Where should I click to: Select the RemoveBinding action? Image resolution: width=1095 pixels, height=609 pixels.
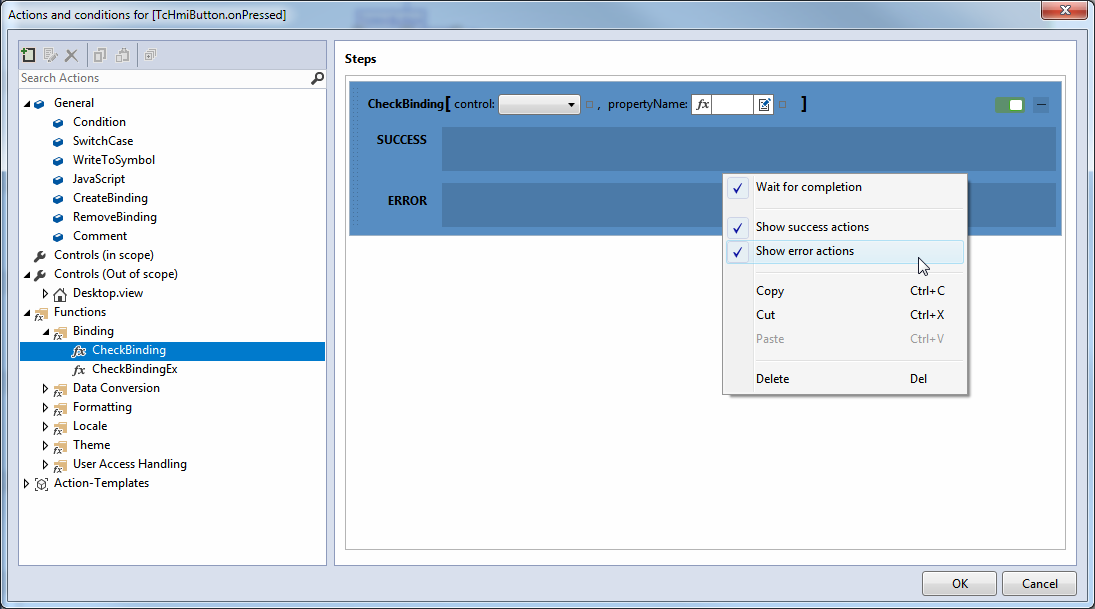(x=115, y=217)
